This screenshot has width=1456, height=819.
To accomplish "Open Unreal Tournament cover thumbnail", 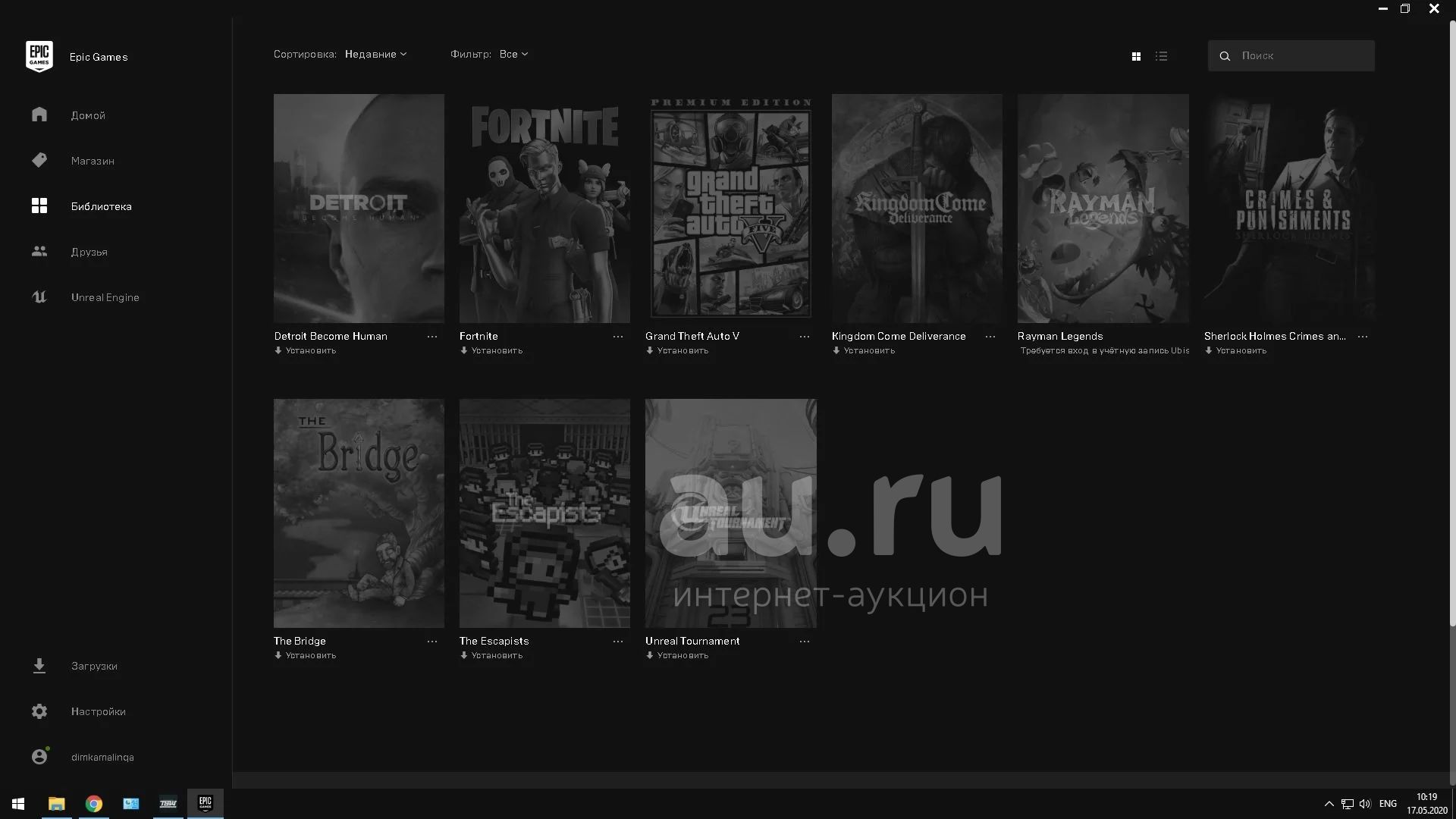I will (x=731, y=513).
